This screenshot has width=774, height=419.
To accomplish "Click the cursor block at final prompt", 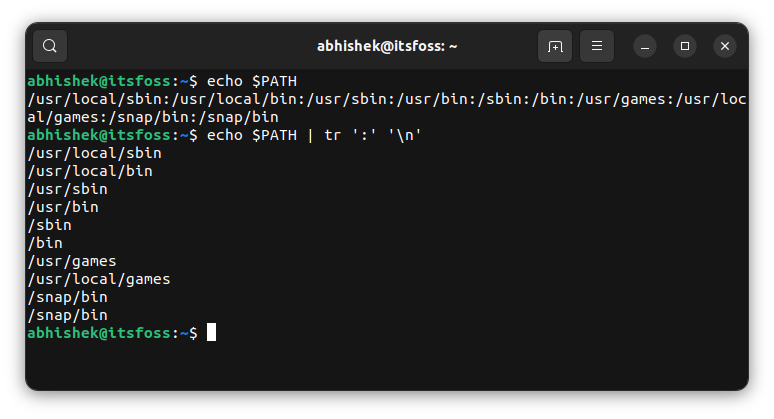I will point(211,332).
